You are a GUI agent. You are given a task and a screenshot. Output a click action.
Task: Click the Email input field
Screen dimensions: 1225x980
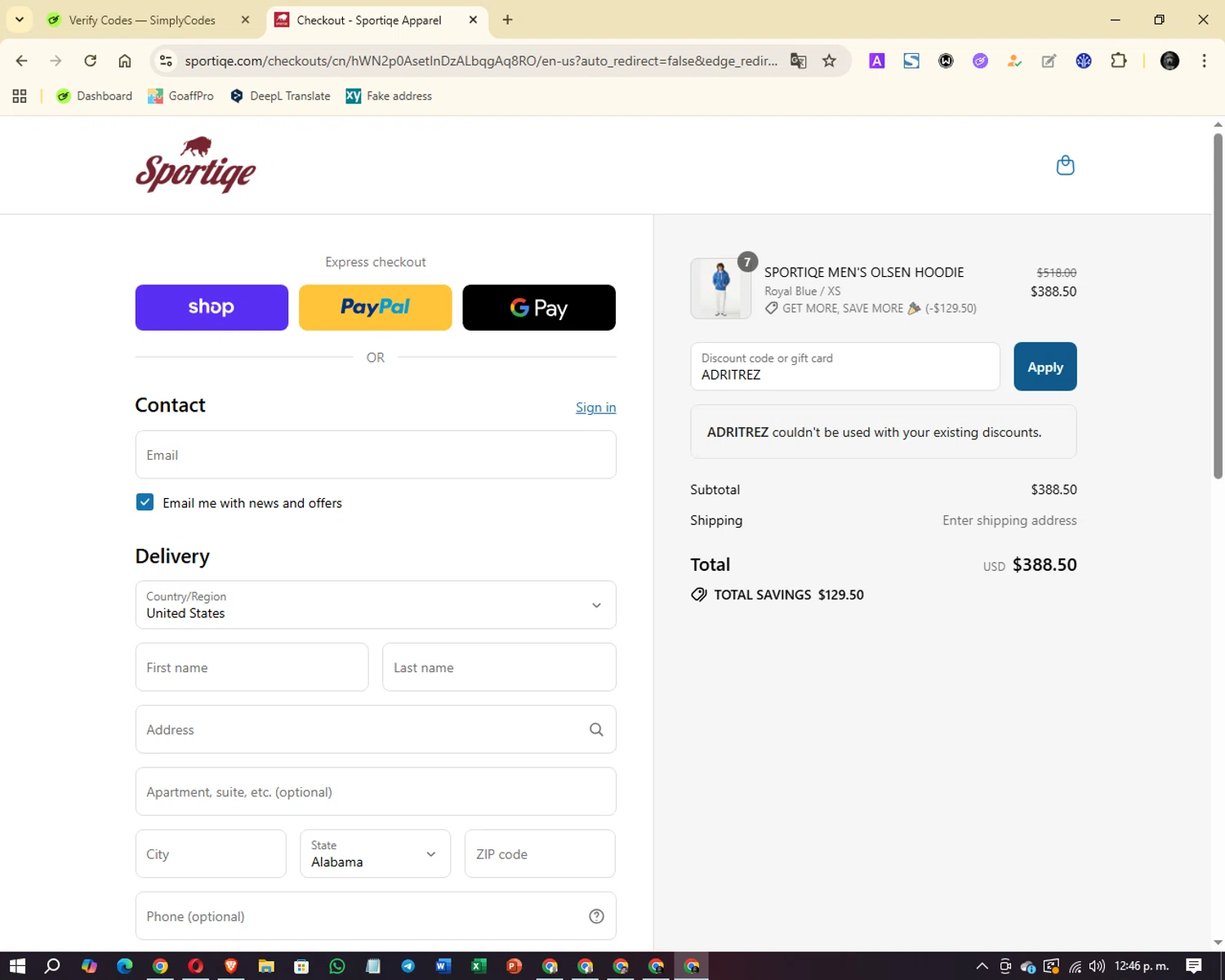coord(376,455)
